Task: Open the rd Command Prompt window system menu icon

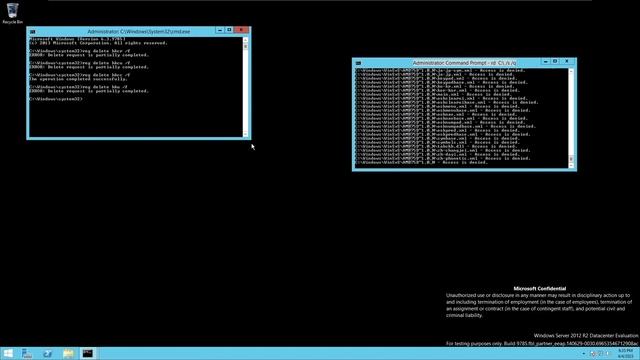Action: [x=358, y=63]
